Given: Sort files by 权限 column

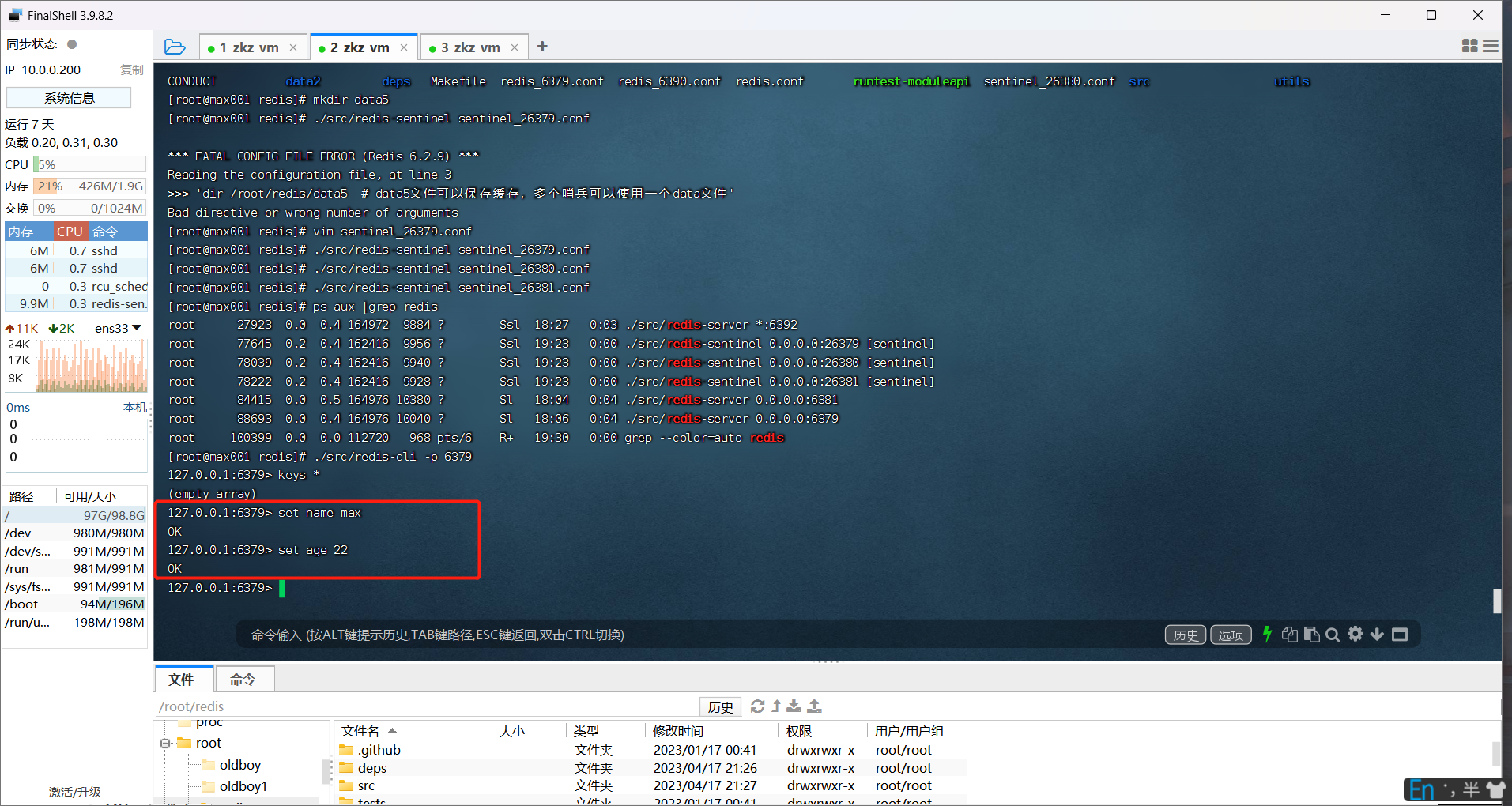Looking at the screenshot, I should coord(822,731).
